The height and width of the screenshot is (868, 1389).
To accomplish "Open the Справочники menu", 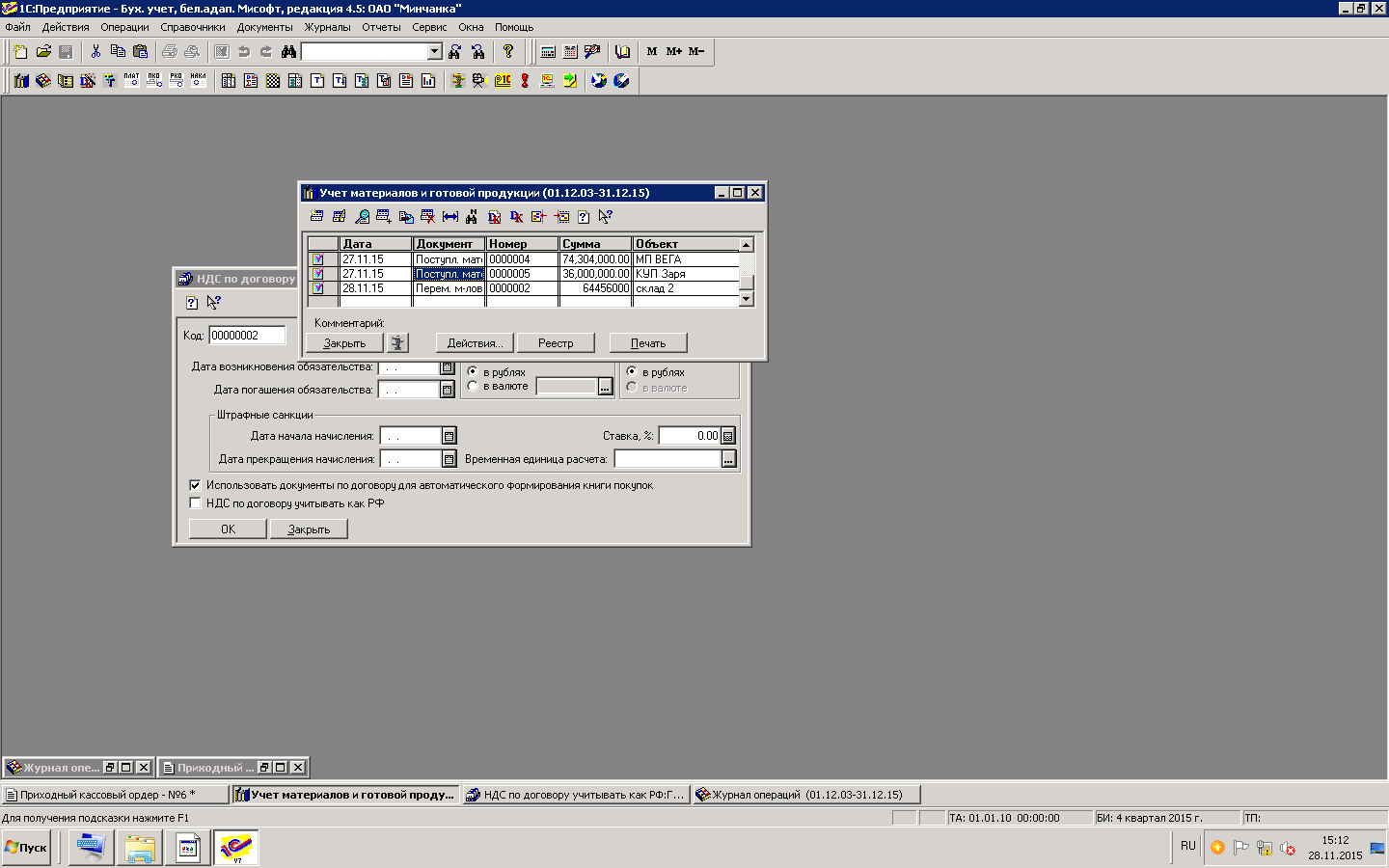I will click(x=193, y=27).
